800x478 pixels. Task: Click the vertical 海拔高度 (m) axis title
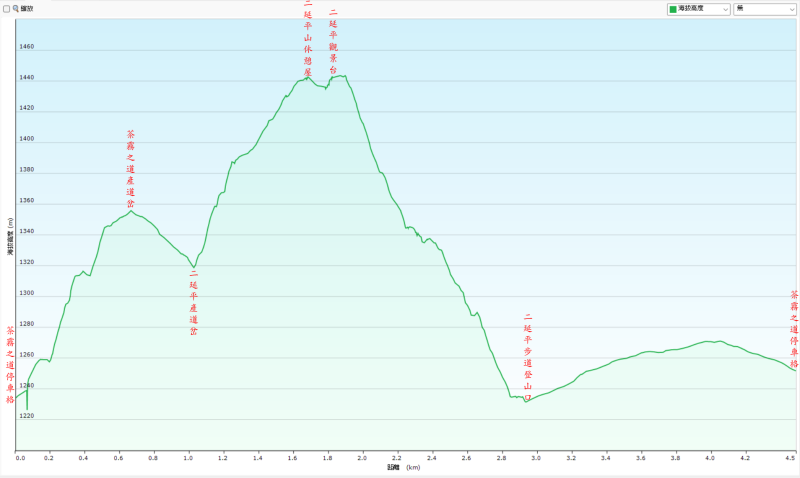click(9, 237)
